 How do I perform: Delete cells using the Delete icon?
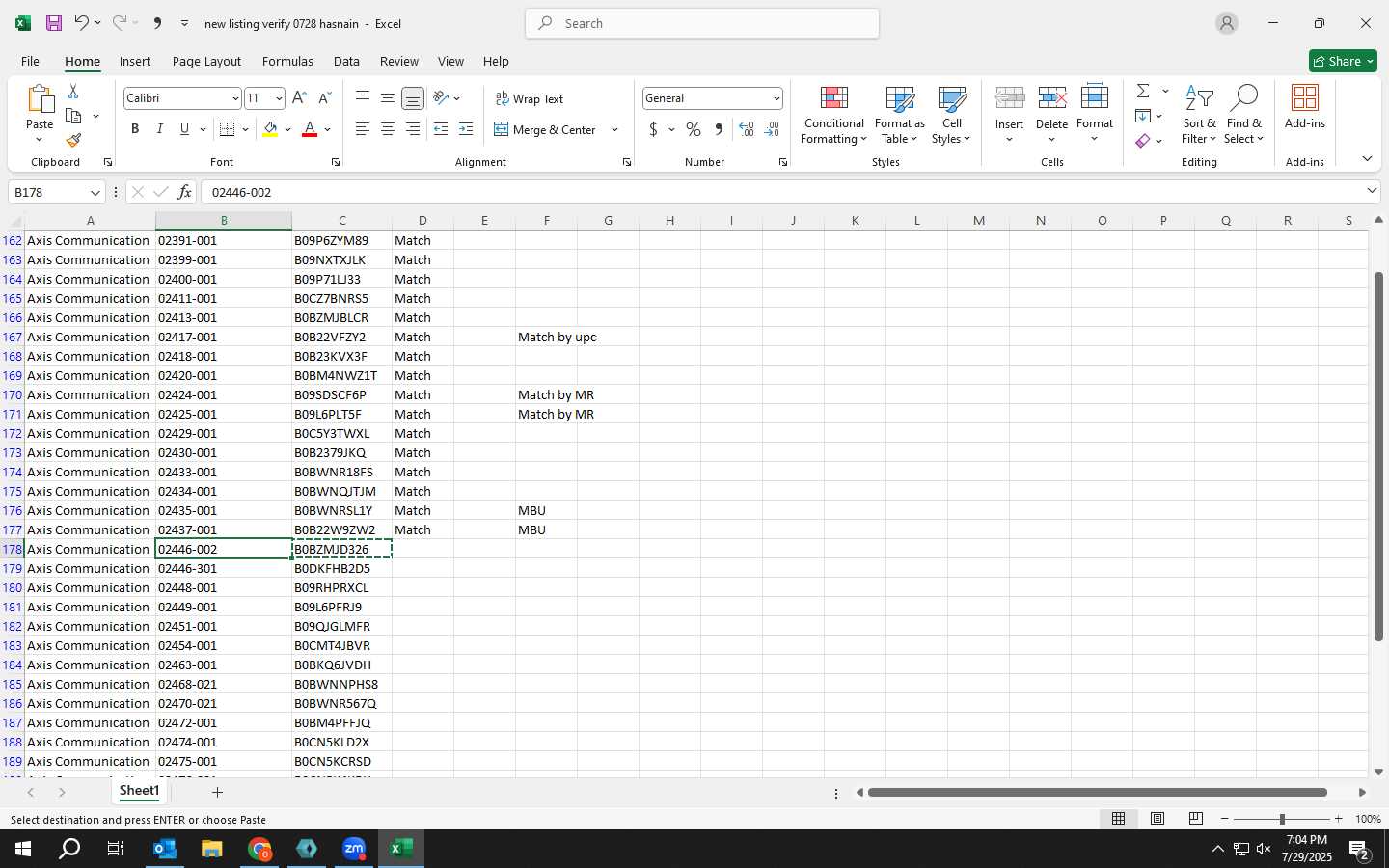point(1051,97)
